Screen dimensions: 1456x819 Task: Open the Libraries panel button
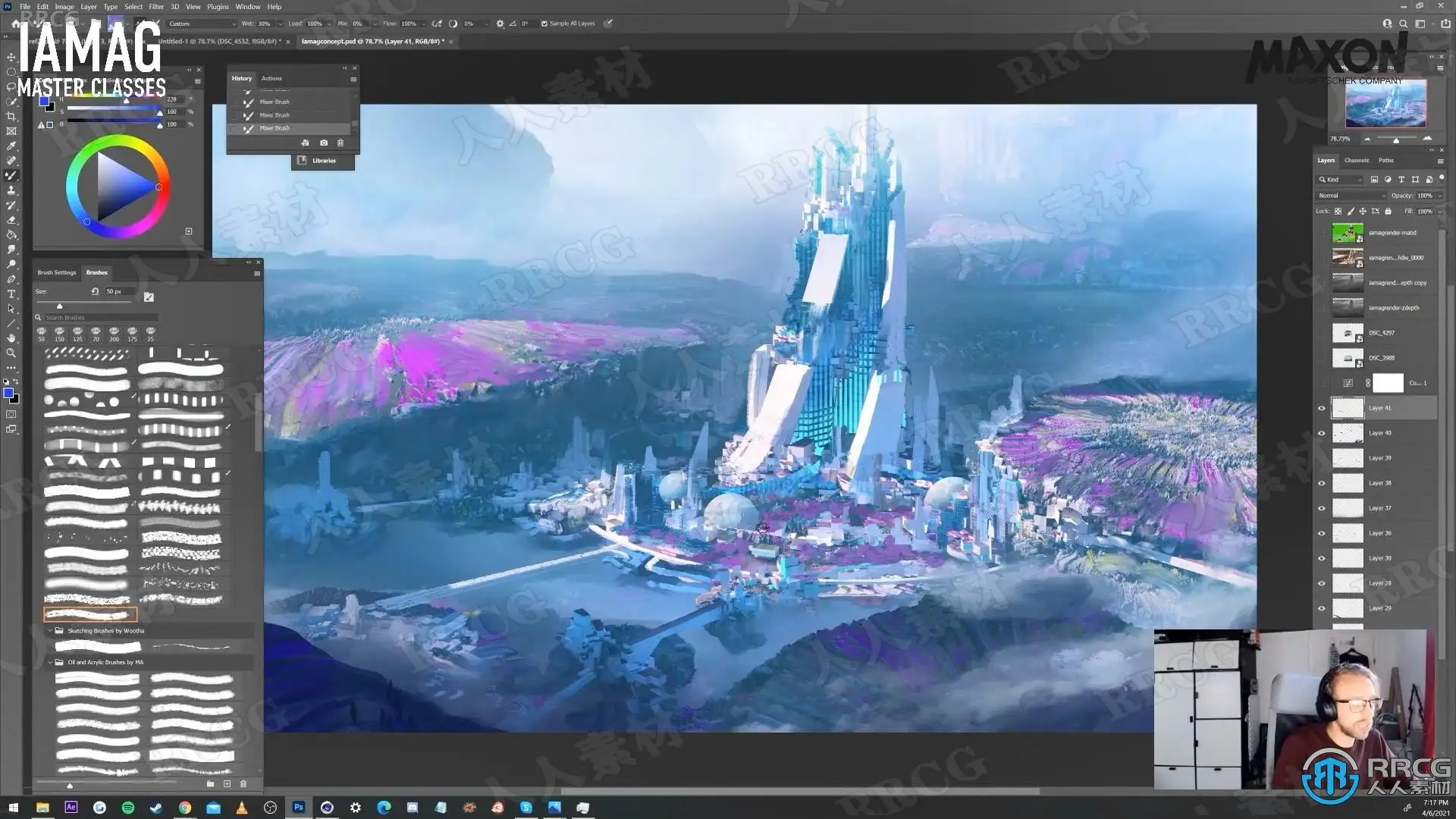[323, 161]
